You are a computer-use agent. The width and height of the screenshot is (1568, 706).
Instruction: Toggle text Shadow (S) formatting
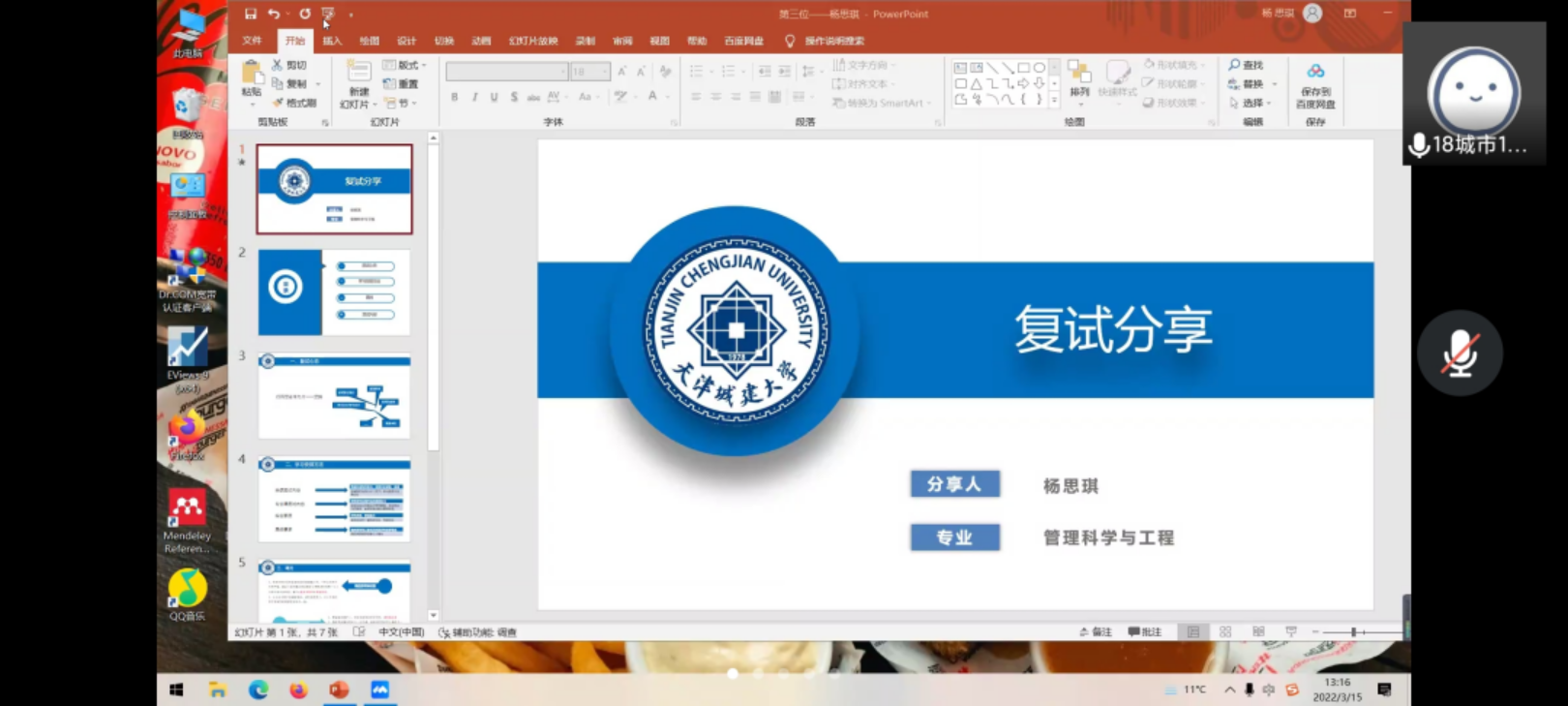click(514, 97)
